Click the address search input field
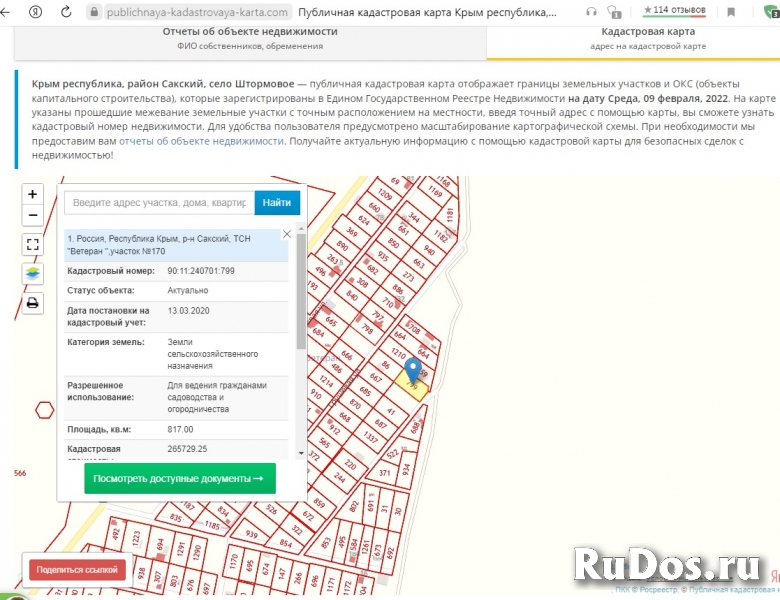Screen dimensions: 780x600 [x=159, y=203]
